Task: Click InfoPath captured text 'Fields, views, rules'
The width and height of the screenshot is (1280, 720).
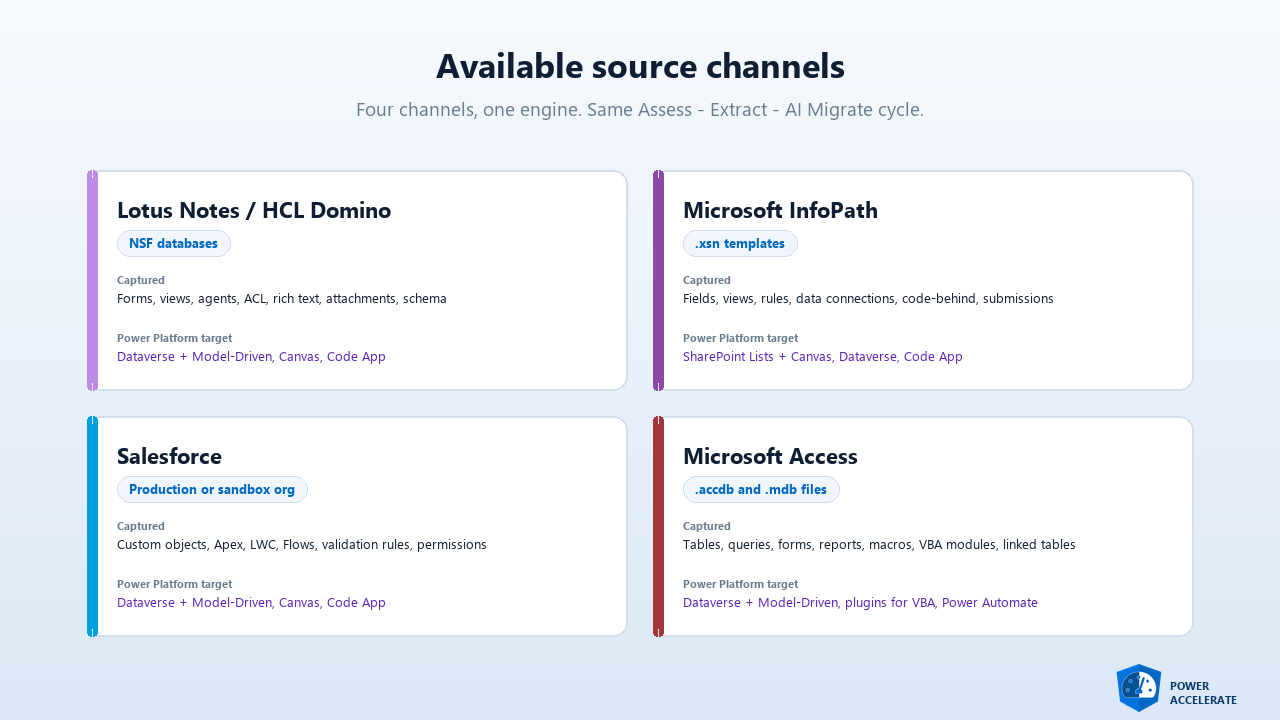Action: pos(868,299)
